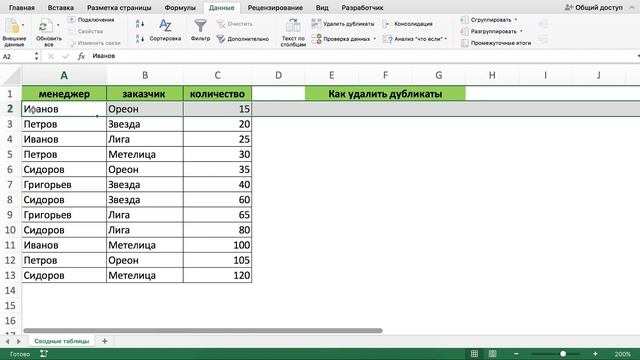Open Advanced filter (Дополнительно)
The image size is (640, 360).
242,39
